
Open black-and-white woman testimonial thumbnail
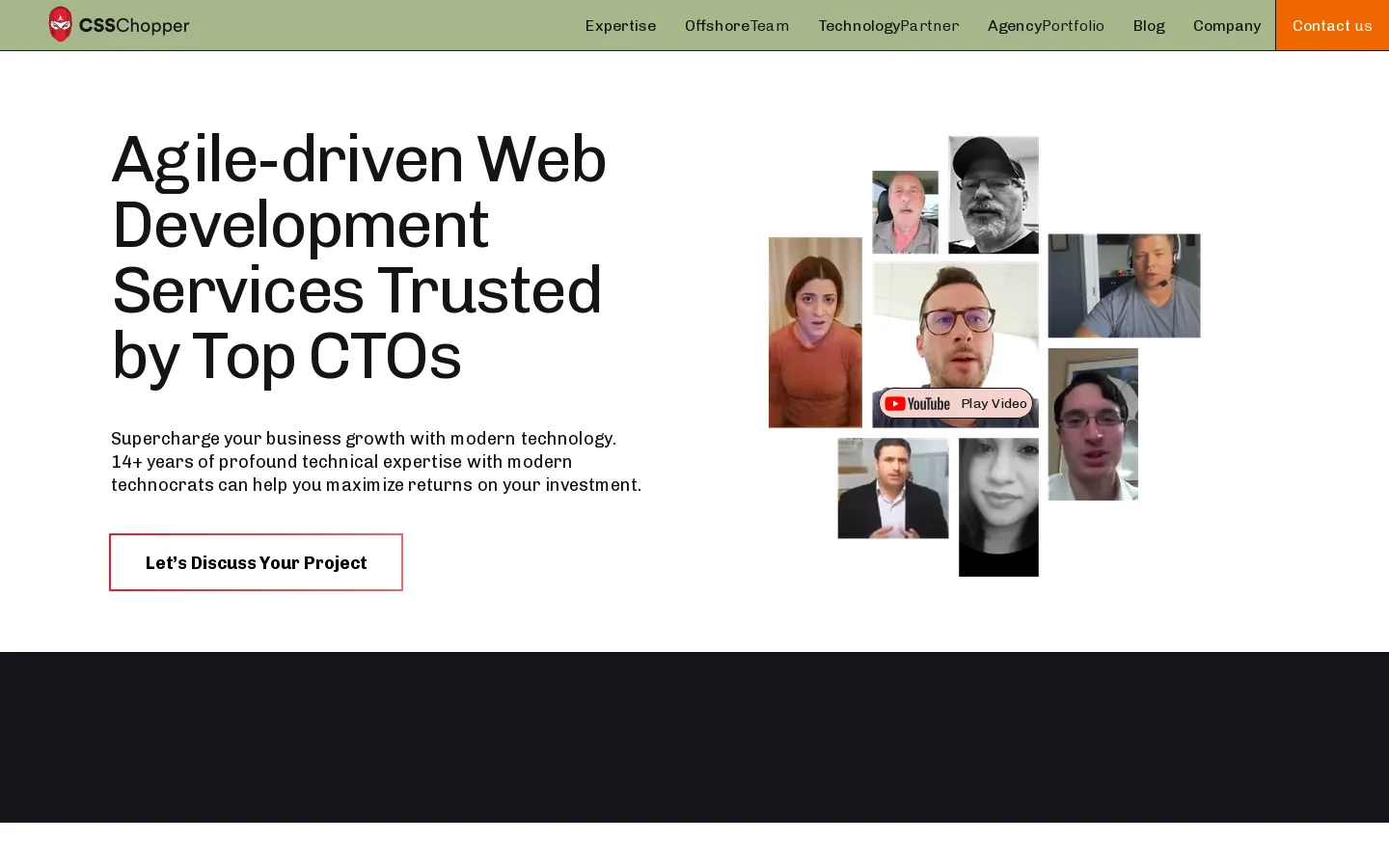pos(998,507)
